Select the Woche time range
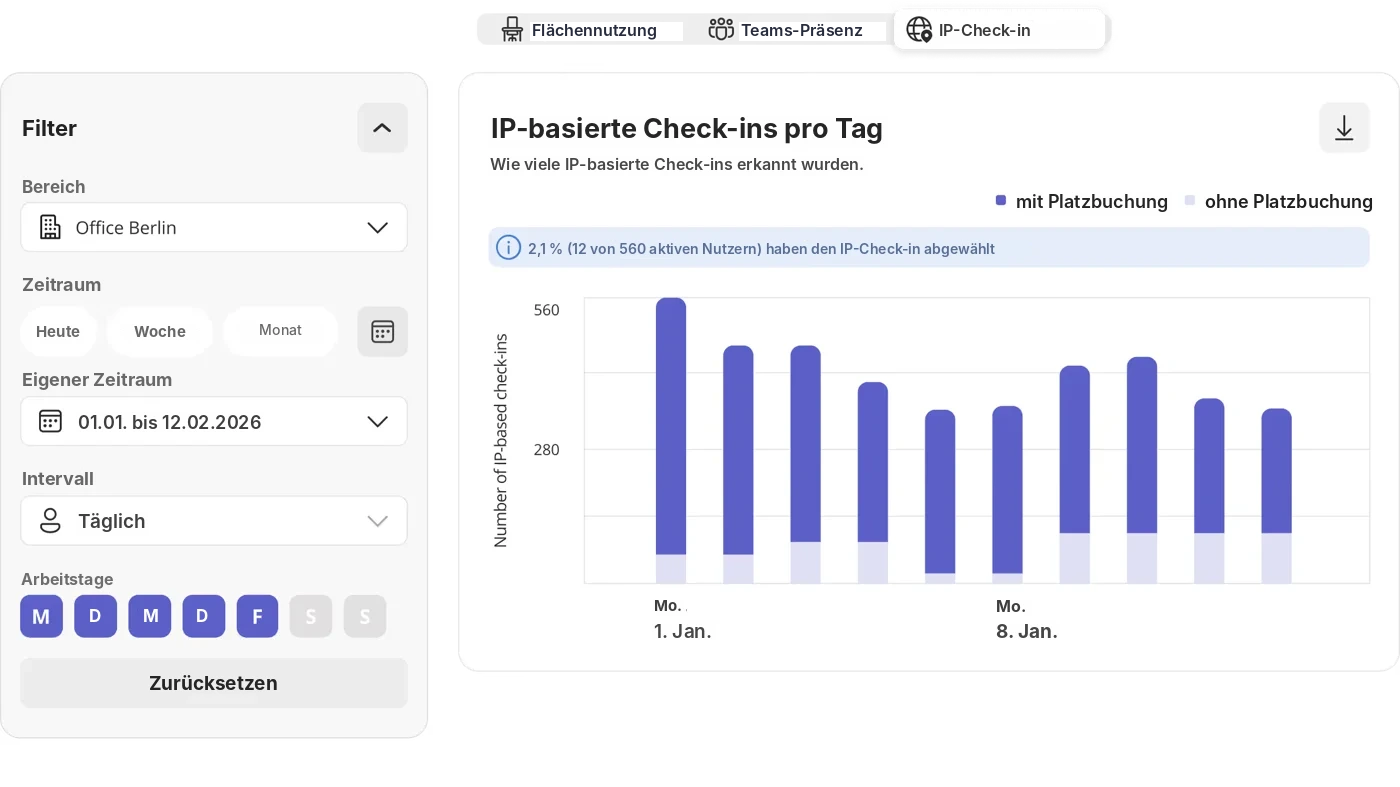 coord(160,332)
